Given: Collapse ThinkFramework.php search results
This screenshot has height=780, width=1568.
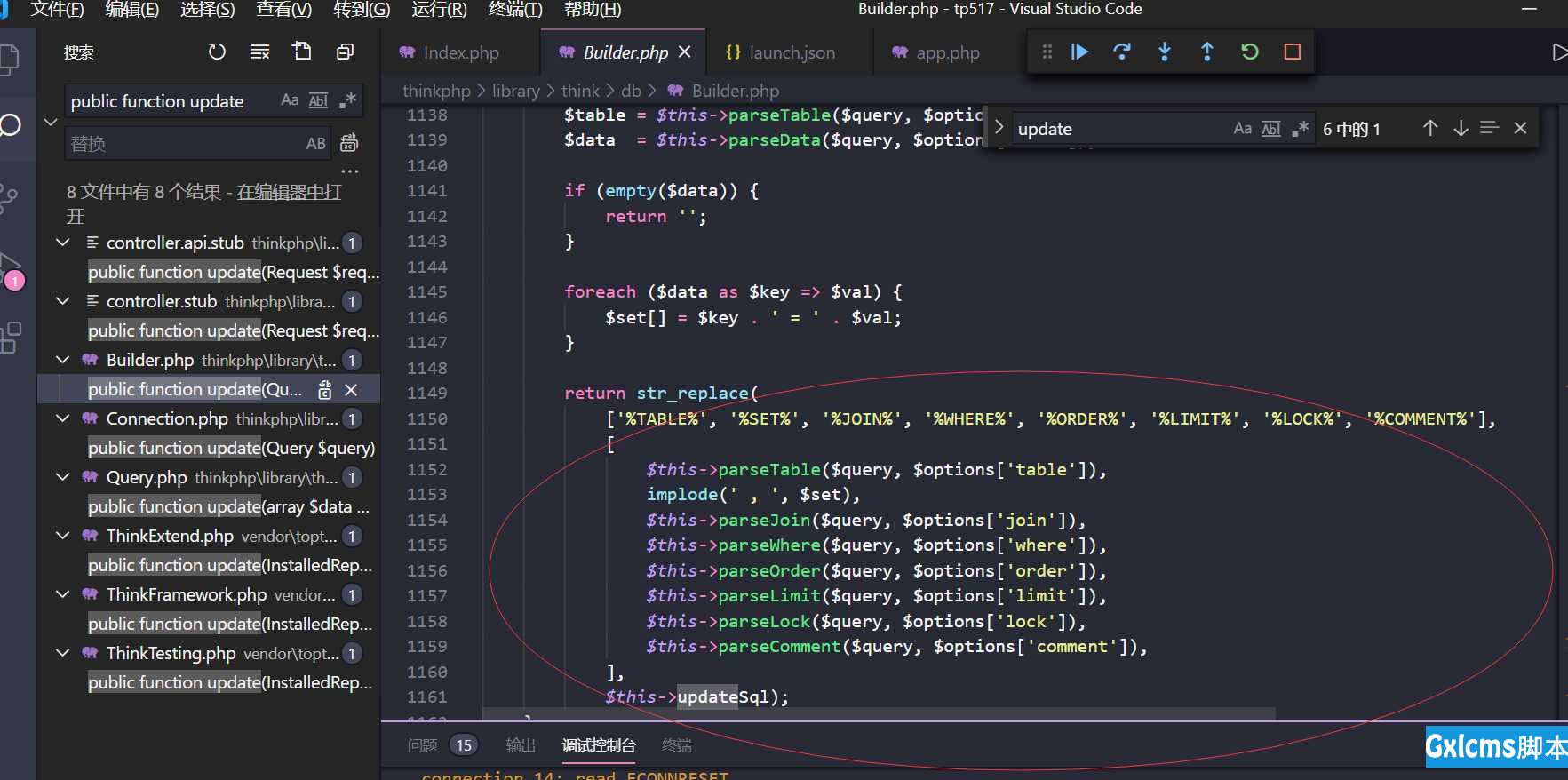Looking at the screenshot, I should tap(63, 594).
